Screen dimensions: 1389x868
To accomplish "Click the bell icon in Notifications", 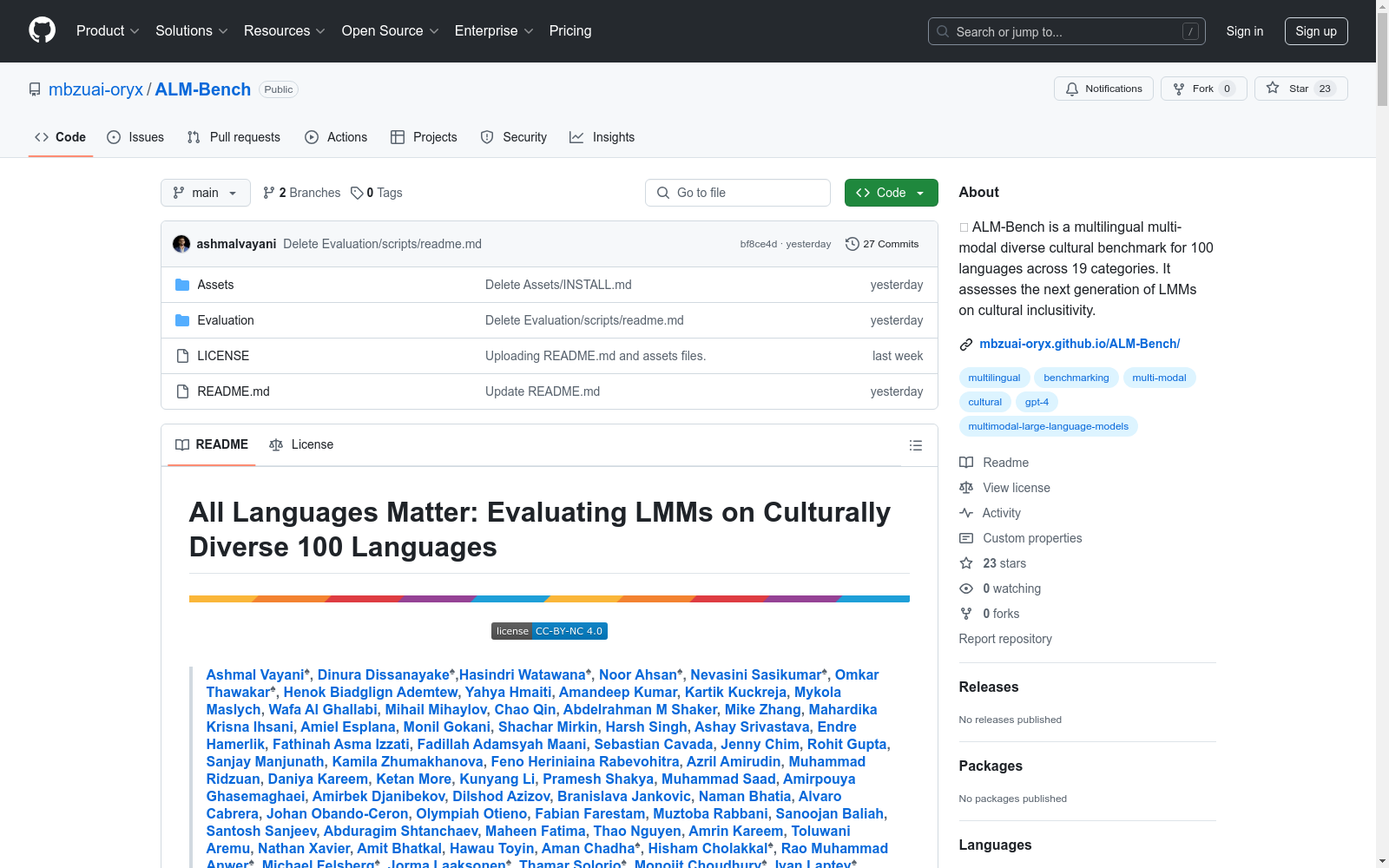I will pyautogui.click(x=1072, y=89).
